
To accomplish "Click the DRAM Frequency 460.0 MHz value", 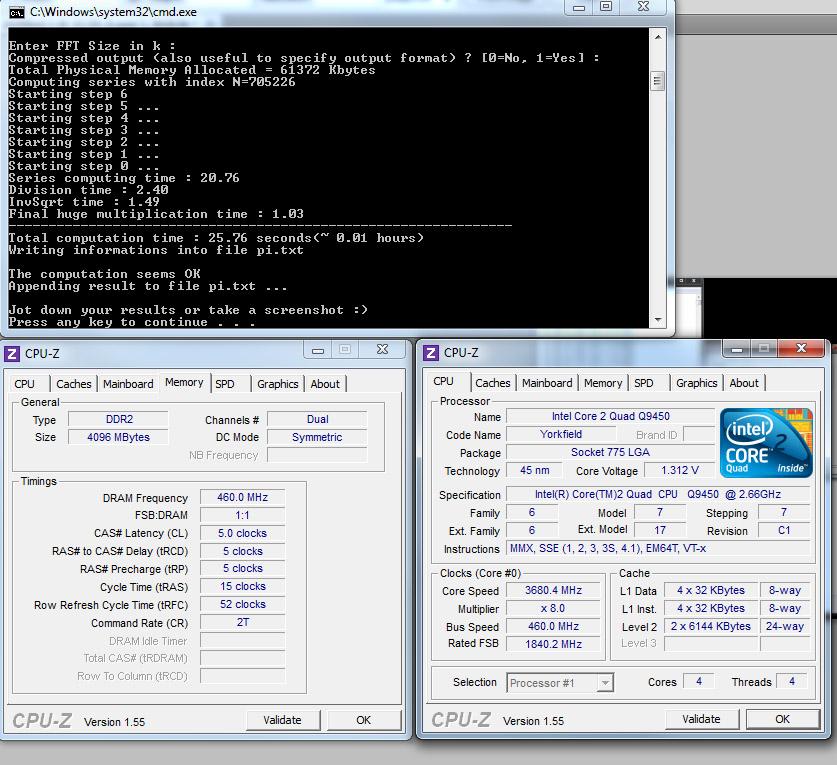I will coord(242,497).
